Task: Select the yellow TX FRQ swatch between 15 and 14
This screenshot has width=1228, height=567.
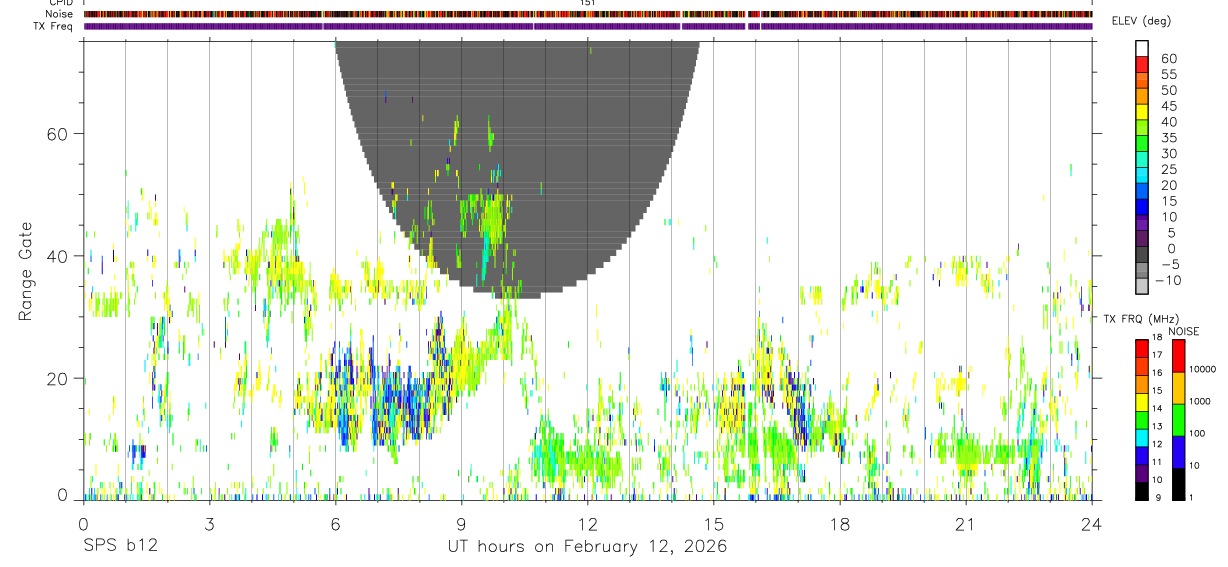Action: (x=1141, y=400)
